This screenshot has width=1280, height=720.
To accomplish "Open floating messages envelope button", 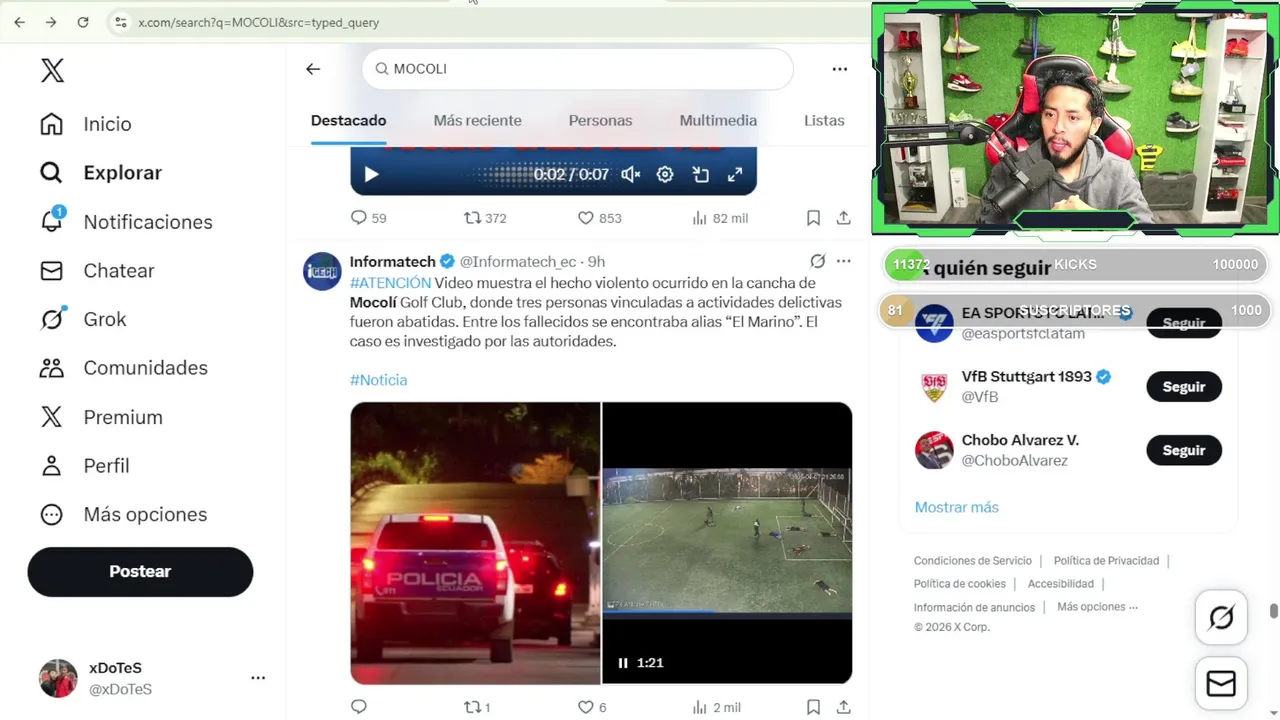I will click(x=1221, y=683).
